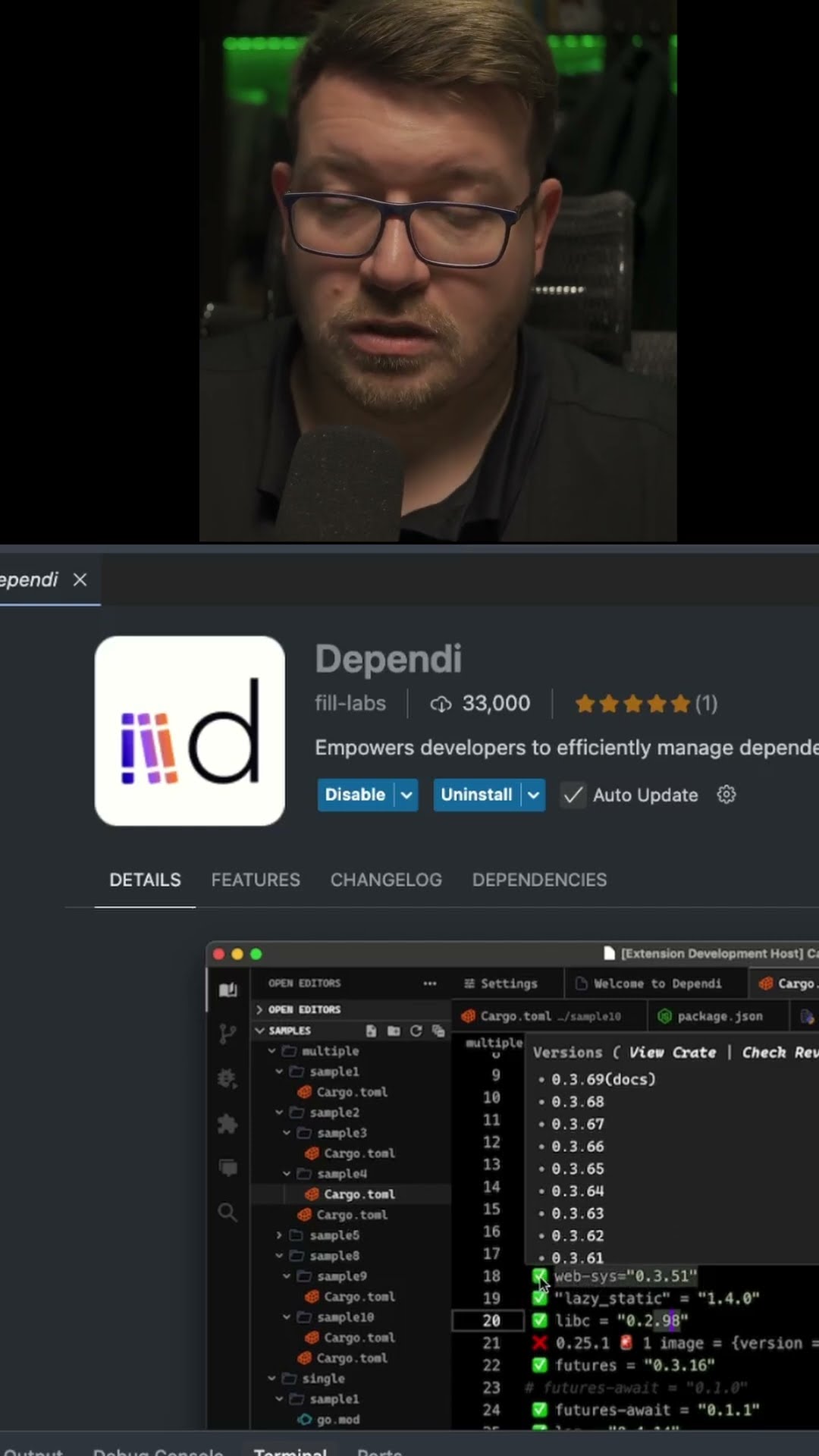Select version 0.3.65
The image size is (819, 1456).
(x=578, y=1169)
